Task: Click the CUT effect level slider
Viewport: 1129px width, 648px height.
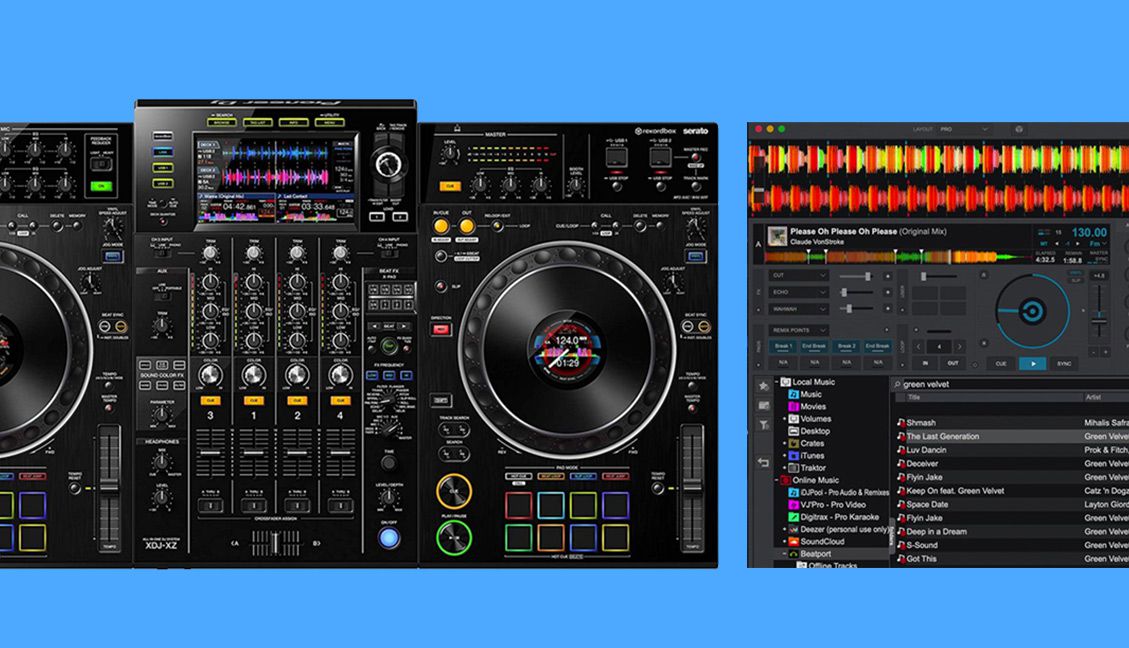Action: (x=855, y=276)
